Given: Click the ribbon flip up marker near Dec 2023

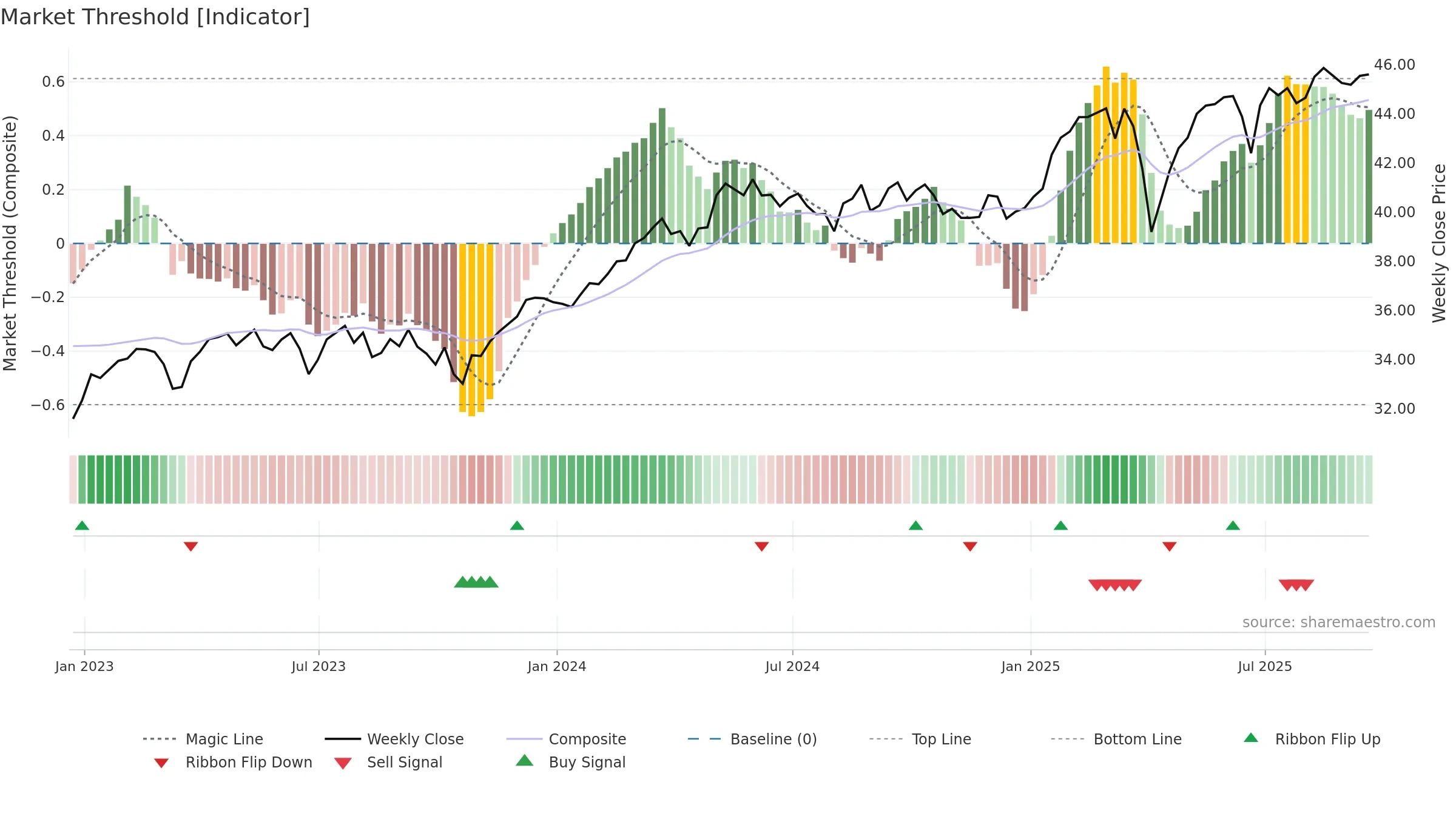Looking at the screenshot, I should [x=517, y=525].
